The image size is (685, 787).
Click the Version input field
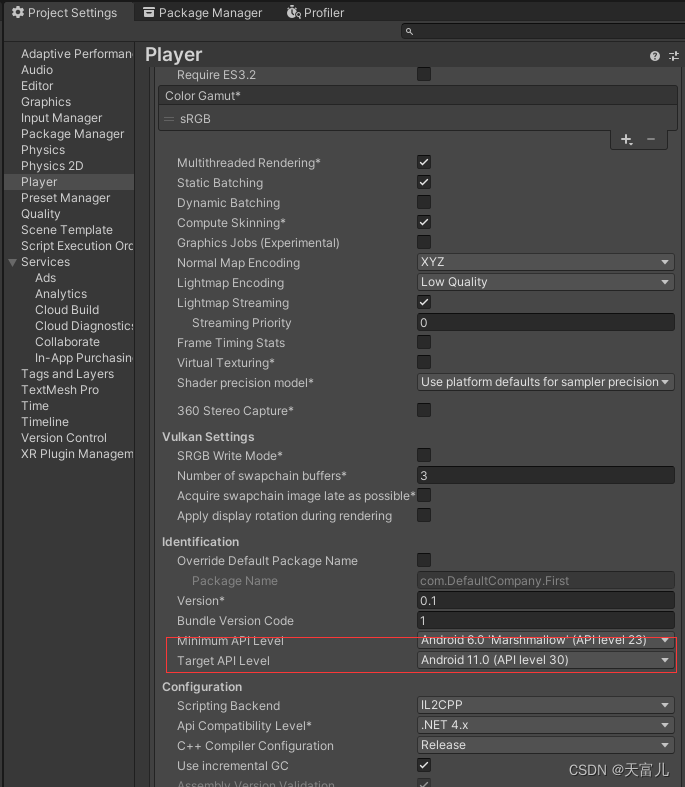[545, 600]
